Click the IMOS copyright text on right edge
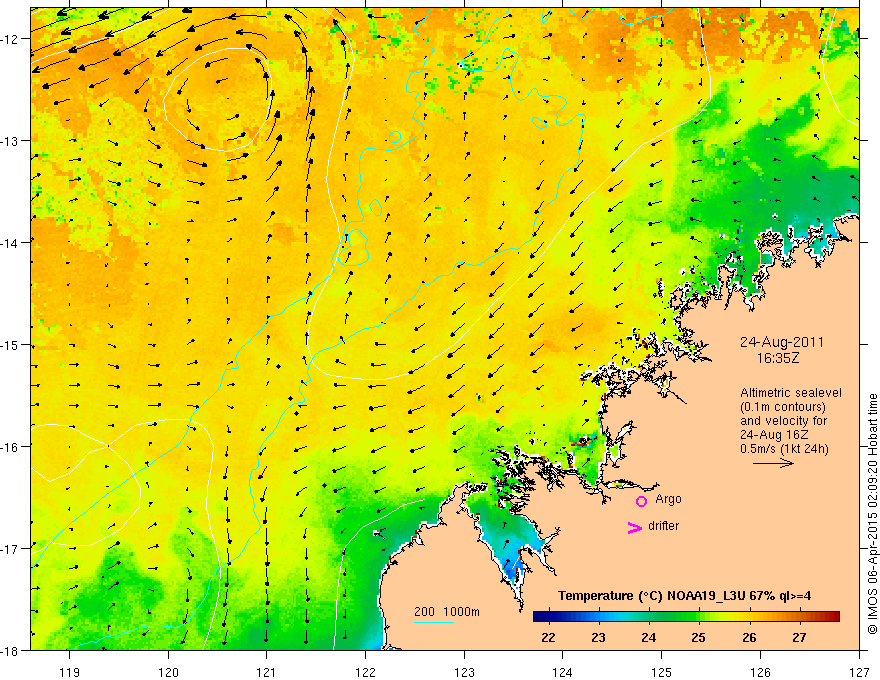This screenshot has width=880, height=680. (872, 514)
